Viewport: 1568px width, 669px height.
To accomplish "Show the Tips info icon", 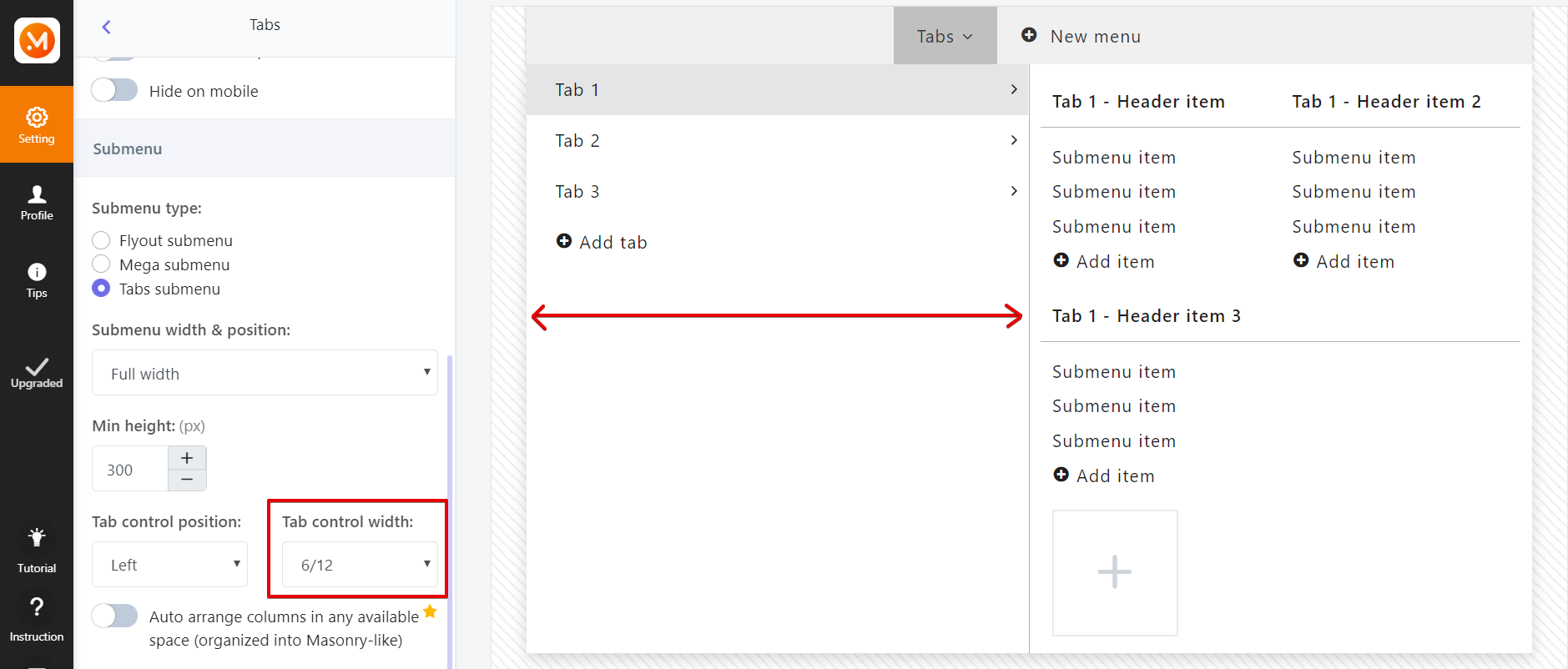I will point(37,279).
